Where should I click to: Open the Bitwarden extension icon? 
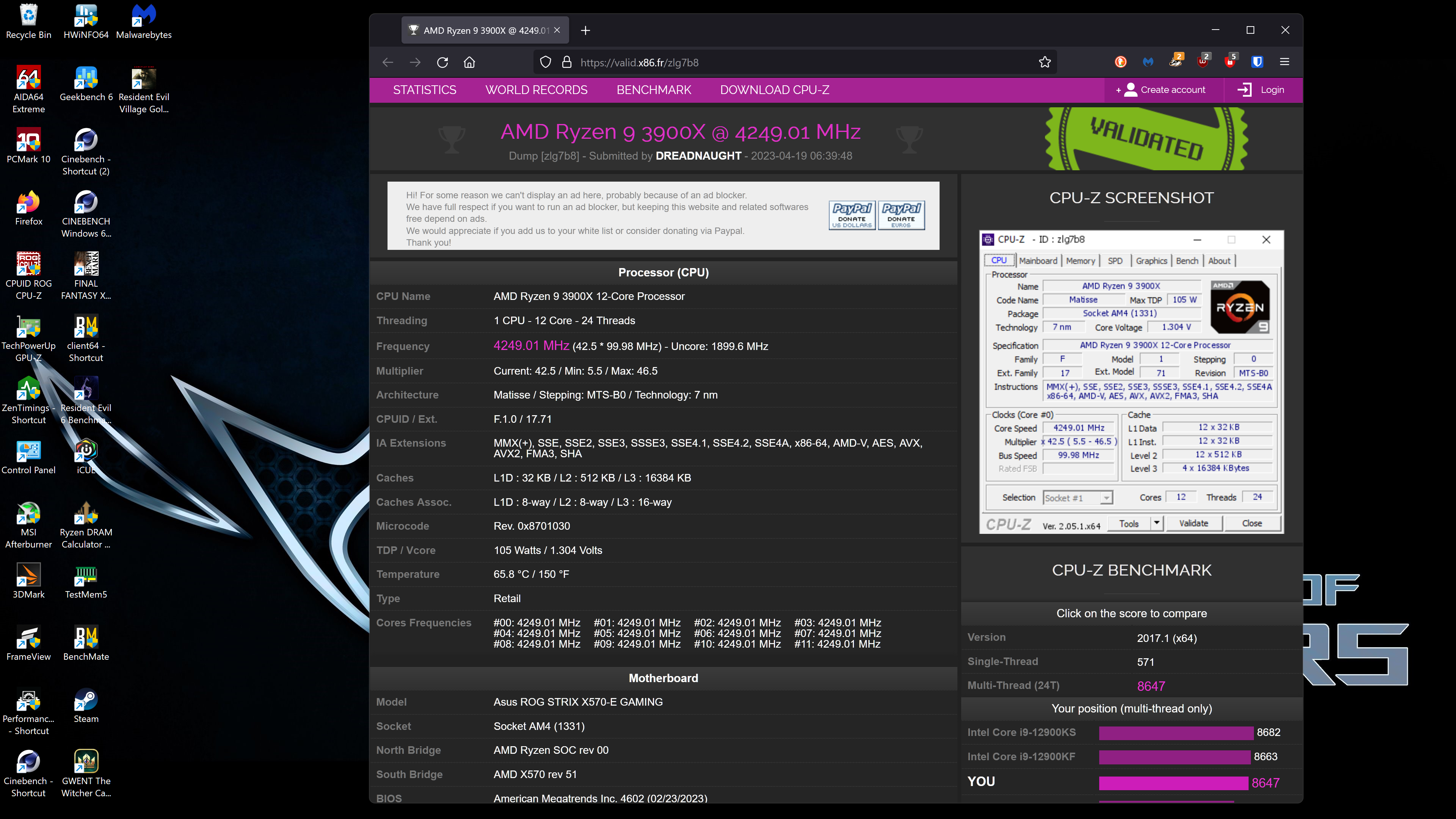click(x=1258, y=62)
